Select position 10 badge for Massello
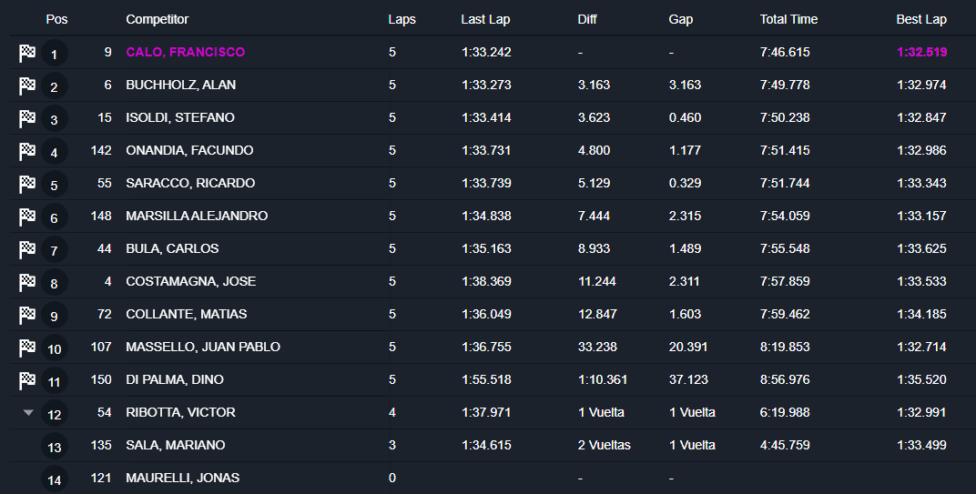The width and height of the screenshot is (976, 494). click(54, 348)
